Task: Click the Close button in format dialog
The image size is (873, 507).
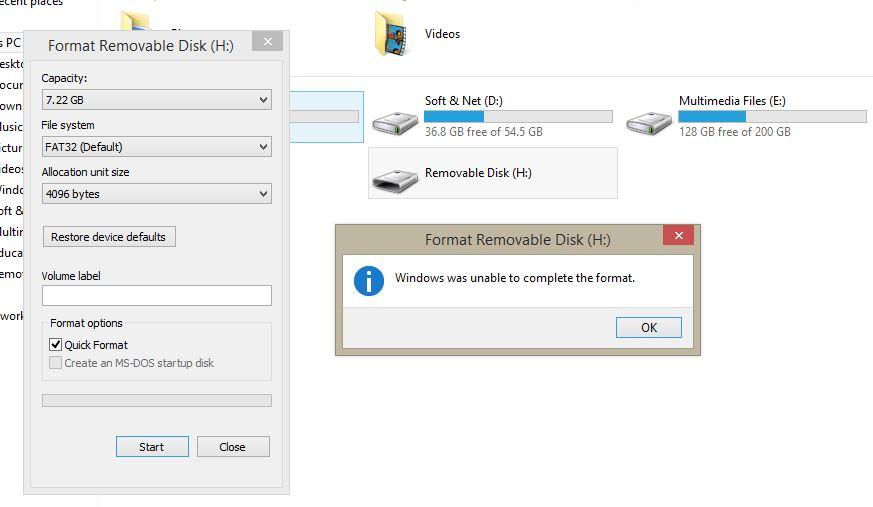Action: click(x=233, y=447)
